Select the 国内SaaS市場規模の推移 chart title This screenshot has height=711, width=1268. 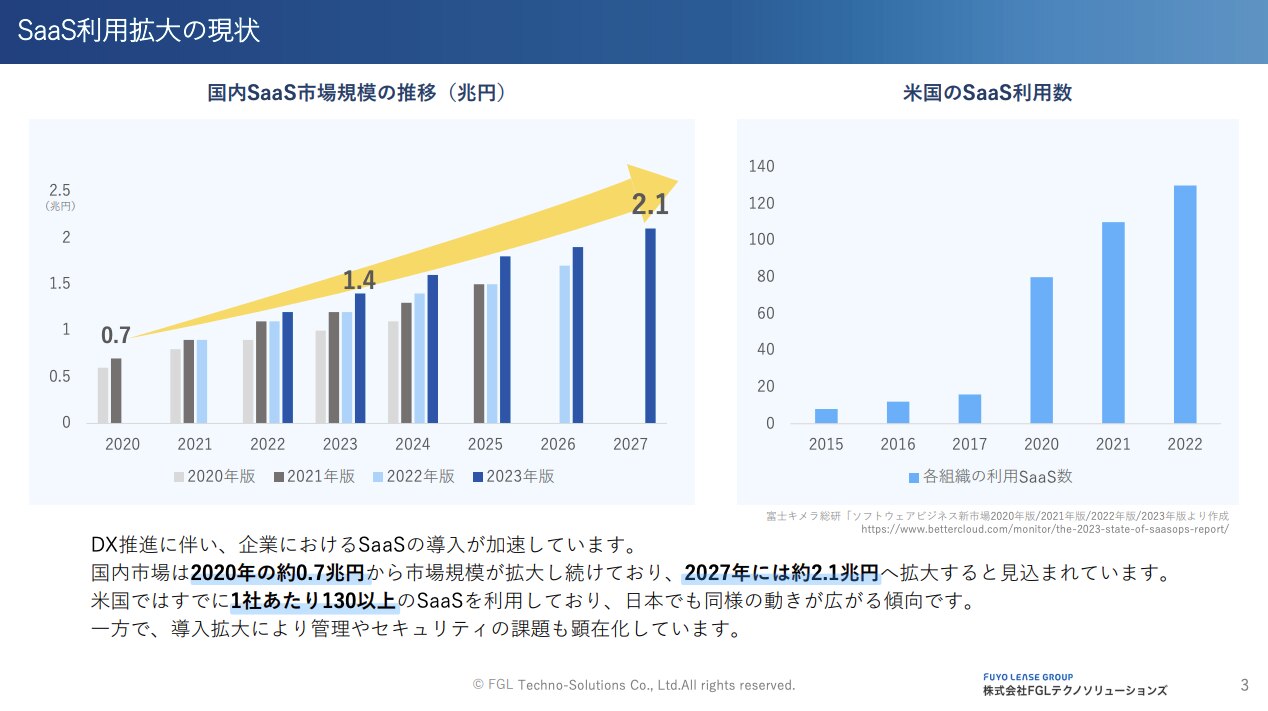point(356,93)
